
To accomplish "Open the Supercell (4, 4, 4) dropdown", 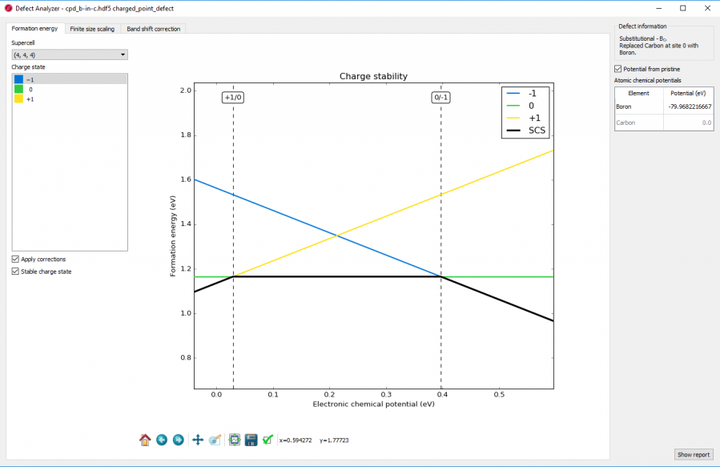I will tap(70, 55).
